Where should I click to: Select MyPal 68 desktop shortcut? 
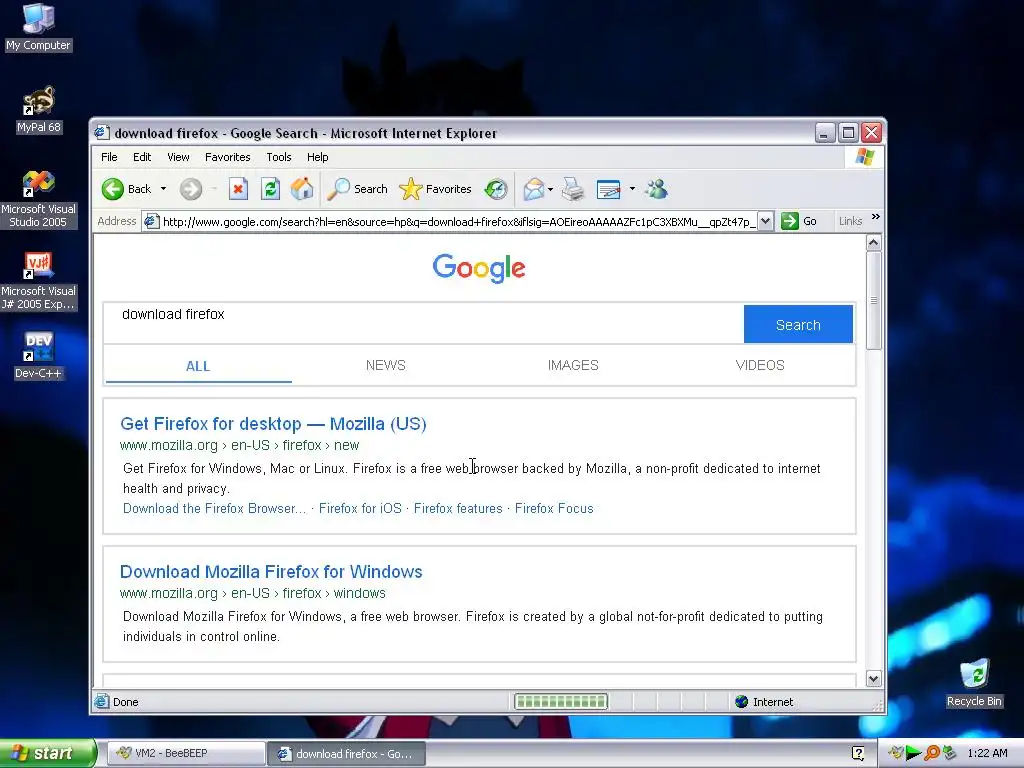(x=38, y=110)
